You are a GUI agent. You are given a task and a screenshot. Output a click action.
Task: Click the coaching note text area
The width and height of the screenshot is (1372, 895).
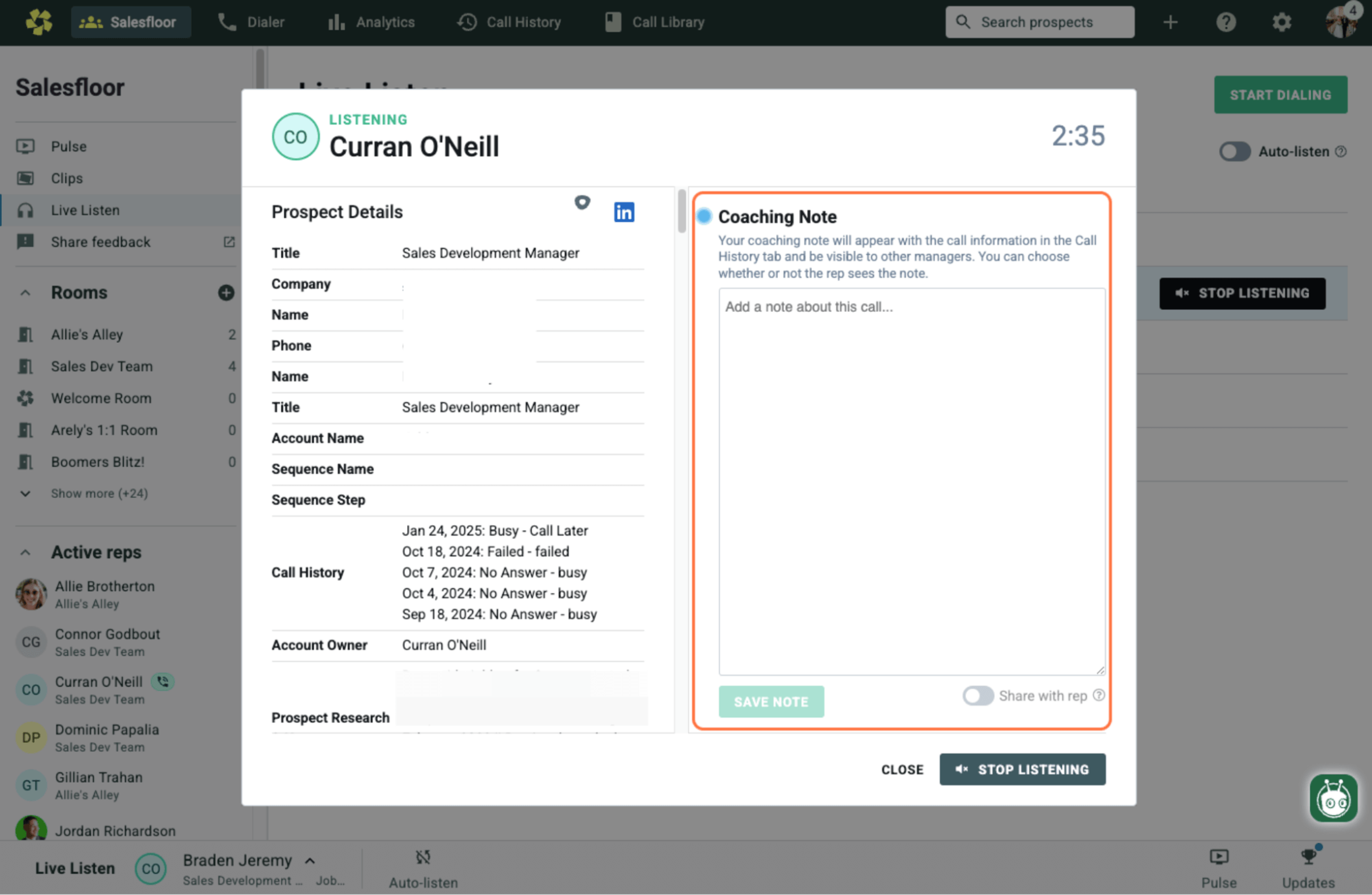(x=911, y=481)
